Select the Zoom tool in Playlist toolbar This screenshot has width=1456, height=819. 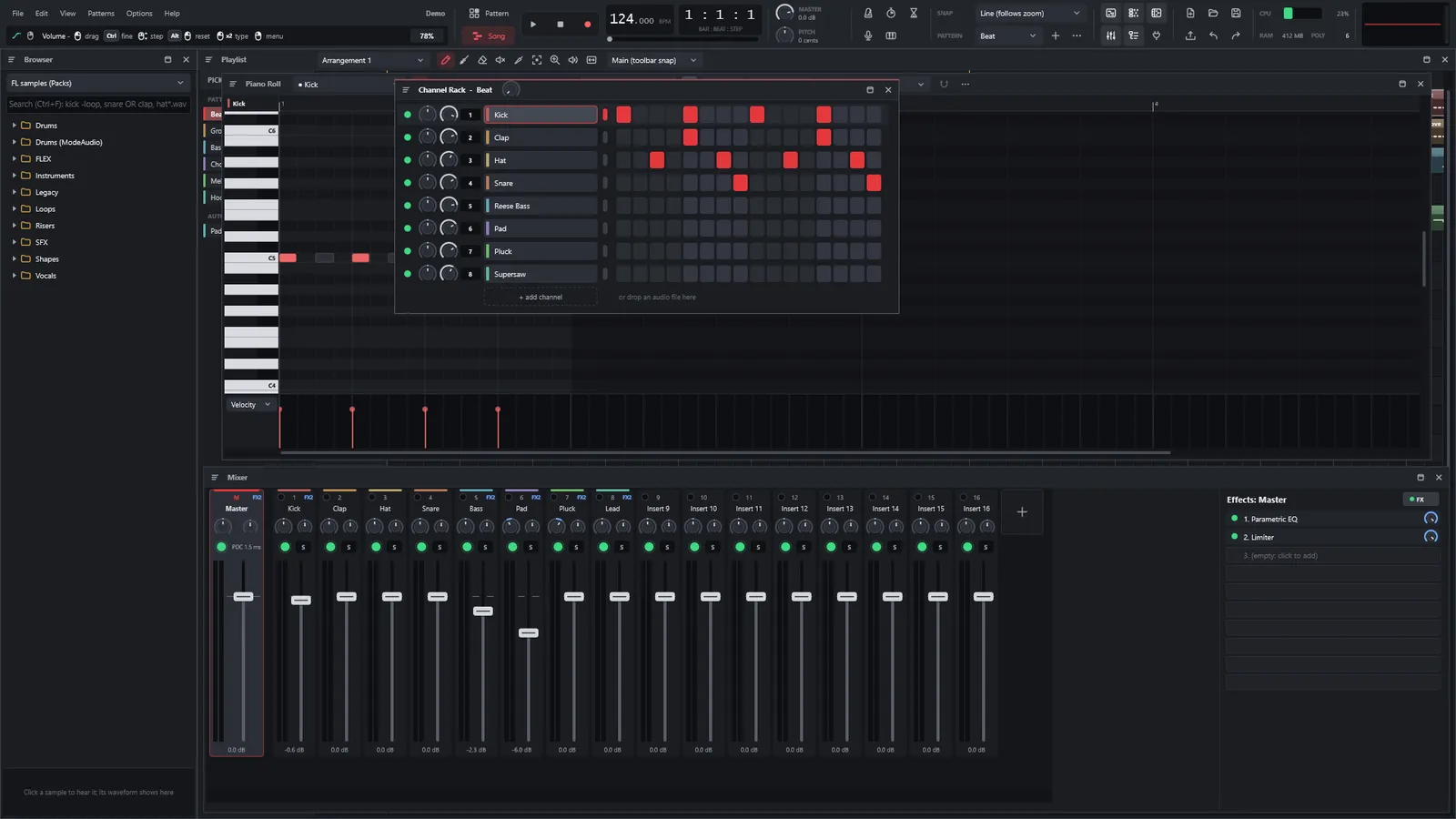click(555, 60)
